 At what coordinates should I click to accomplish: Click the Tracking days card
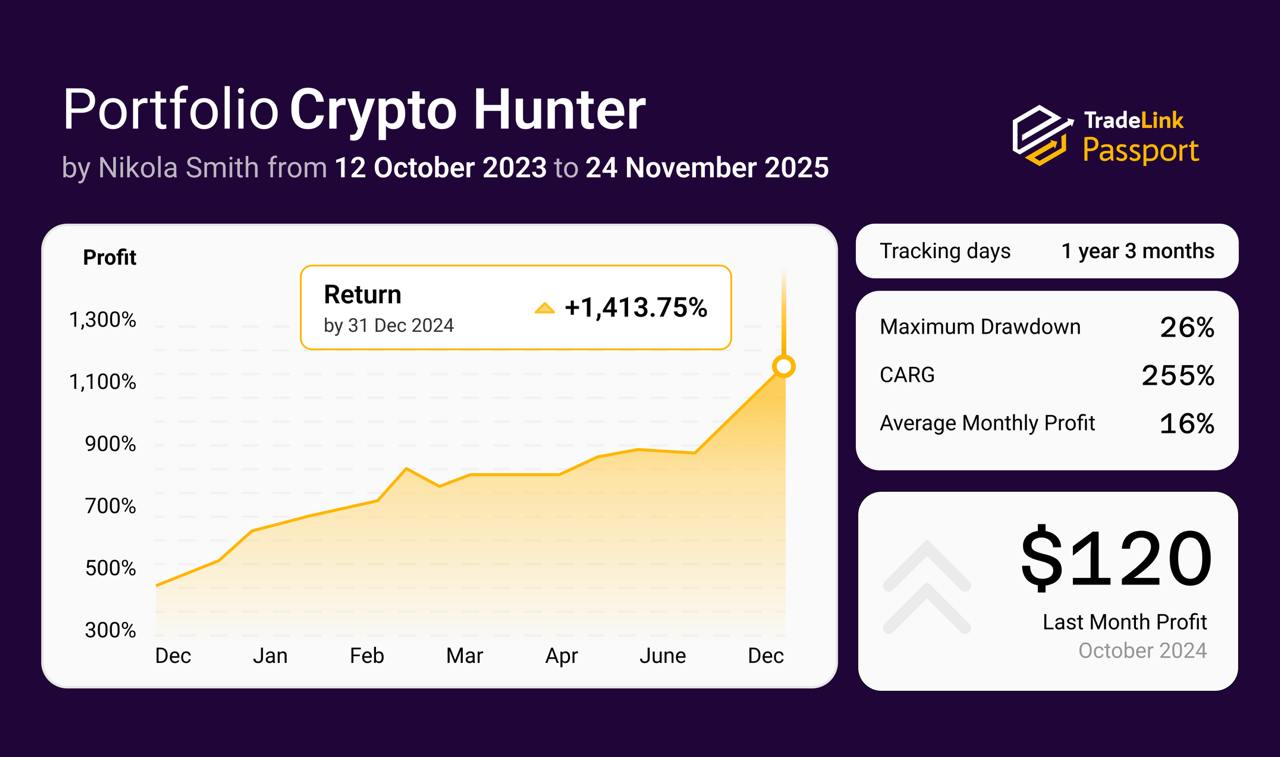pyautogui.click(x=1047, y=251)
